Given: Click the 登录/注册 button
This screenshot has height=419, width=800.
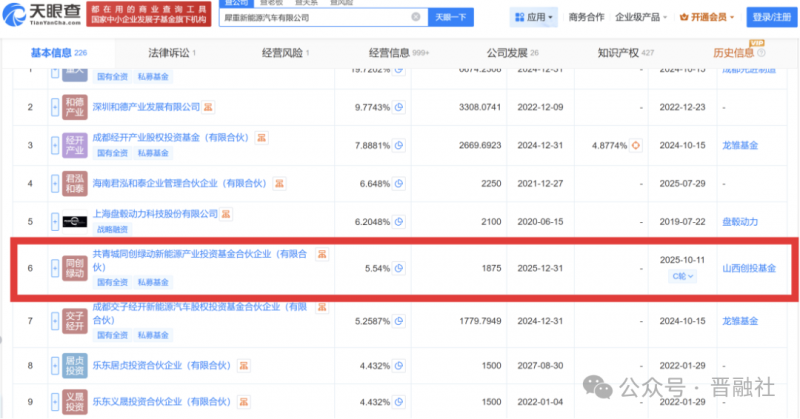Looking at the screenshot, I should [x=771, y=17].
